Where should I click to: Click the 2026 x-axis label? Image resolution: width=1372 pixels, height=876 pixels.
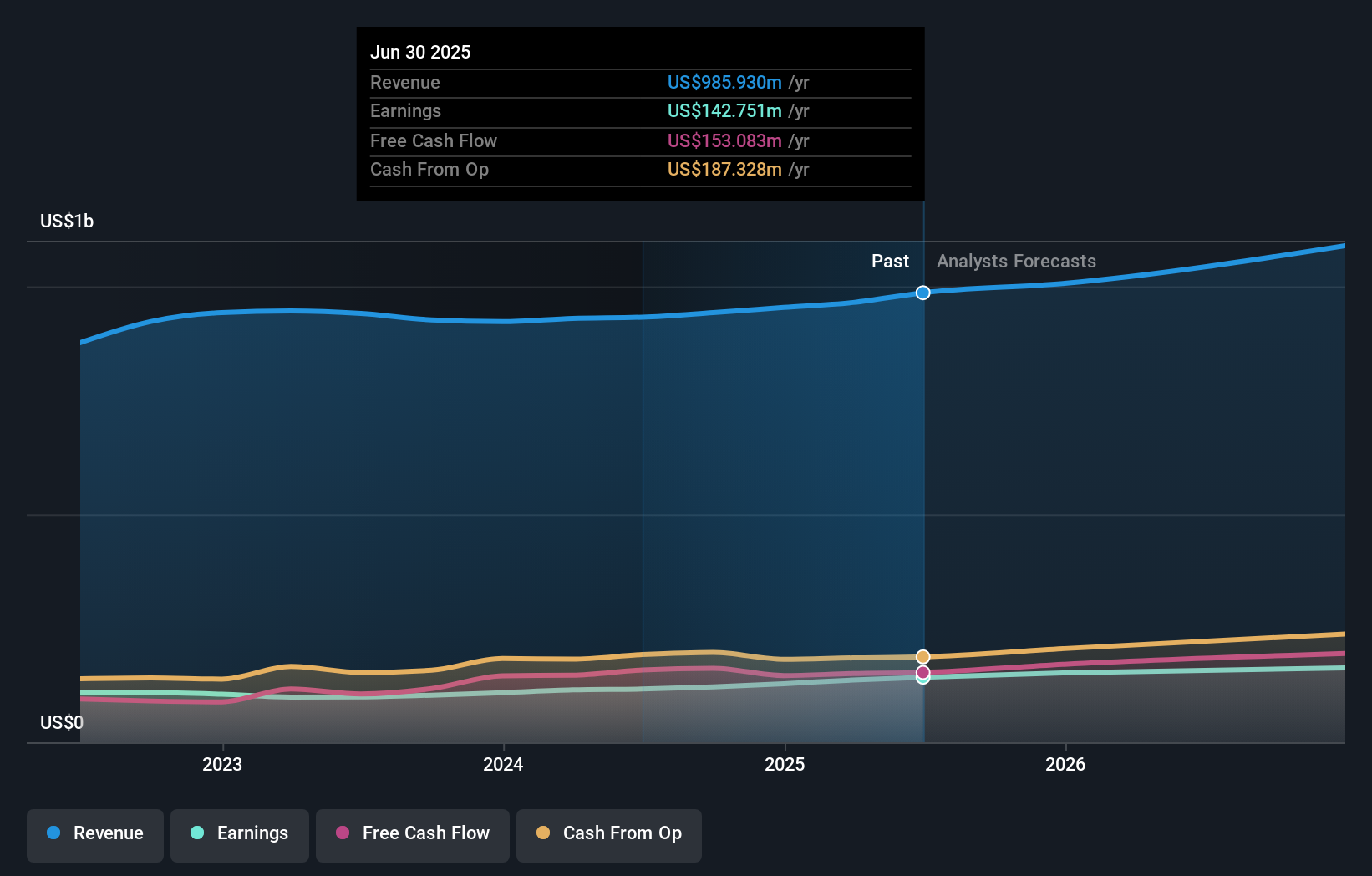pyautogui.click(x=1065, y=764)
